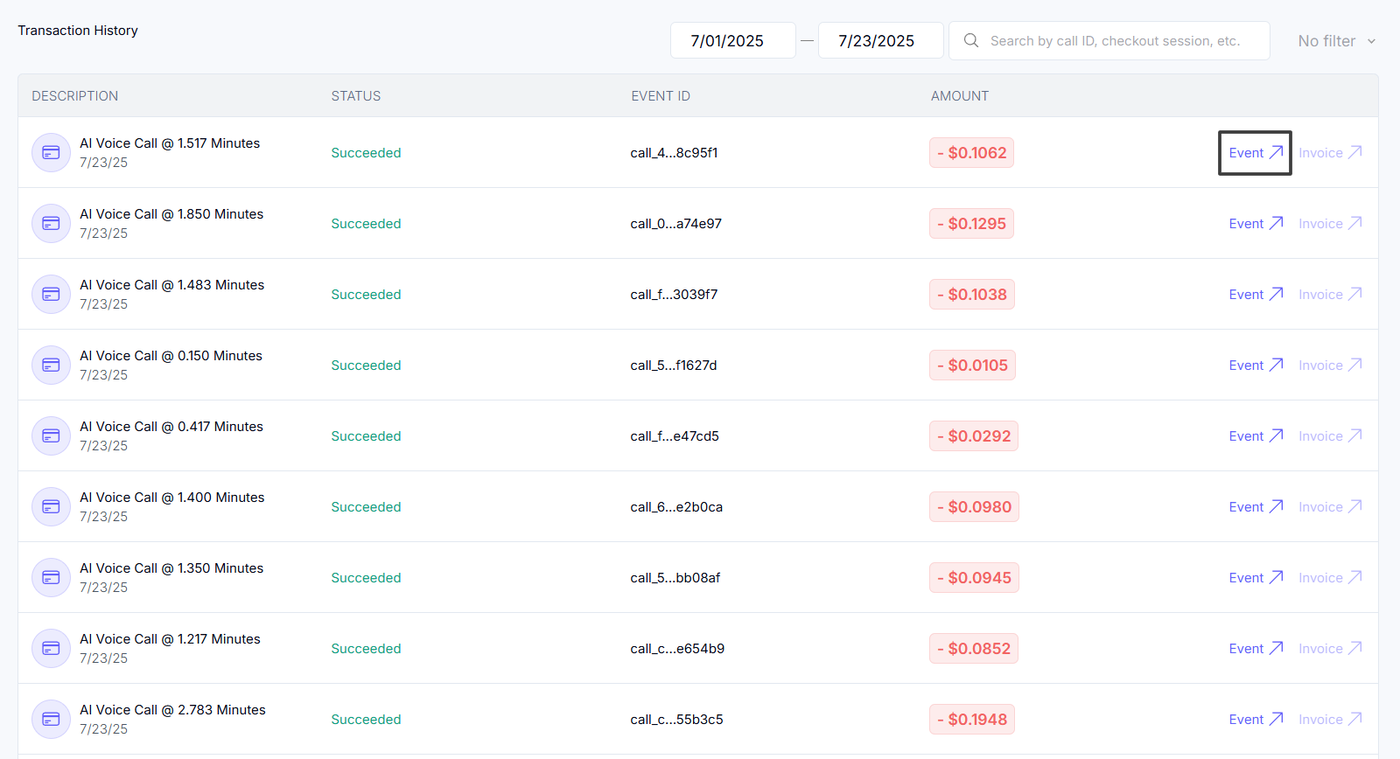Open the Invoice arrow icon for call_4...8c95f1
Viewport: 1400px width, 759px height.
[1355, 153]
